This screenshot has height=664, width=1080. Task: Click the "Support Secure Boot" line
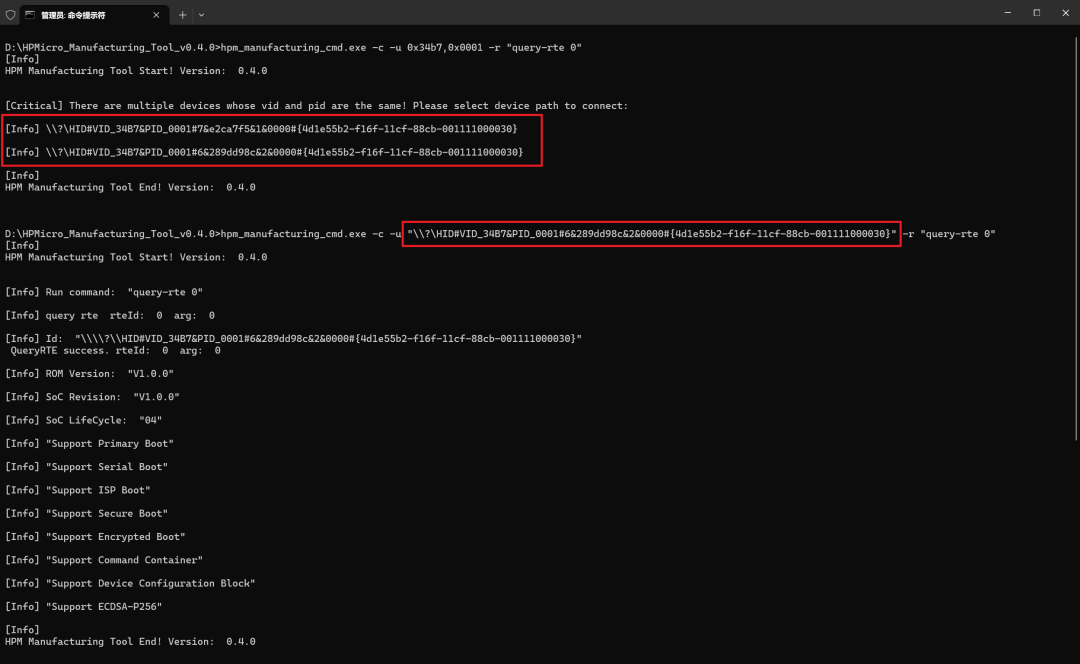coord(86,514)
